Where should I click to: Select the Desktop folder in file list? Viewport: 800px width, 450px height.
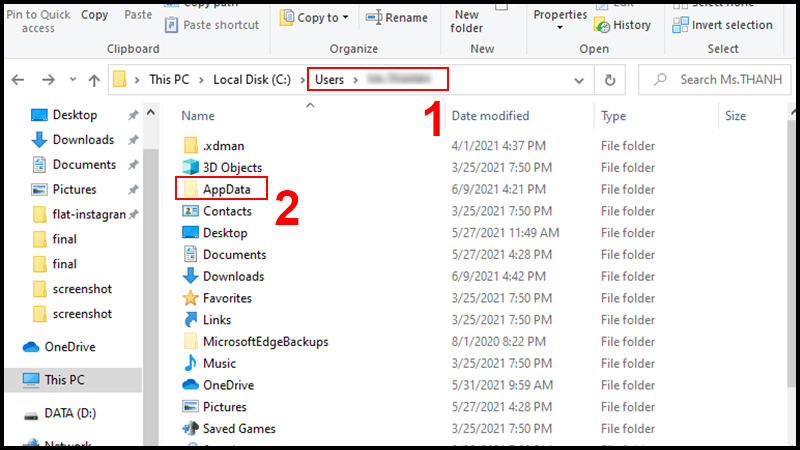[x=215, y=233]
